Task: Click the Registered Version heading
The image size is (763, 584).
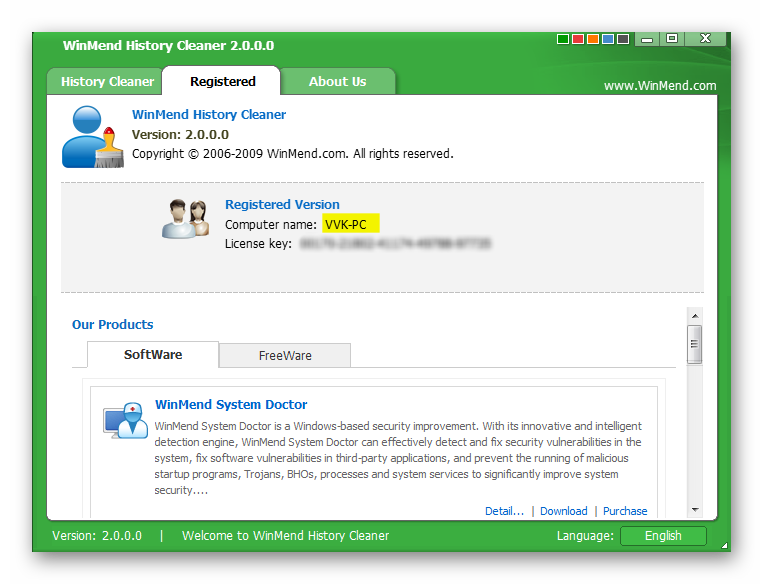Action: (282, 204)
